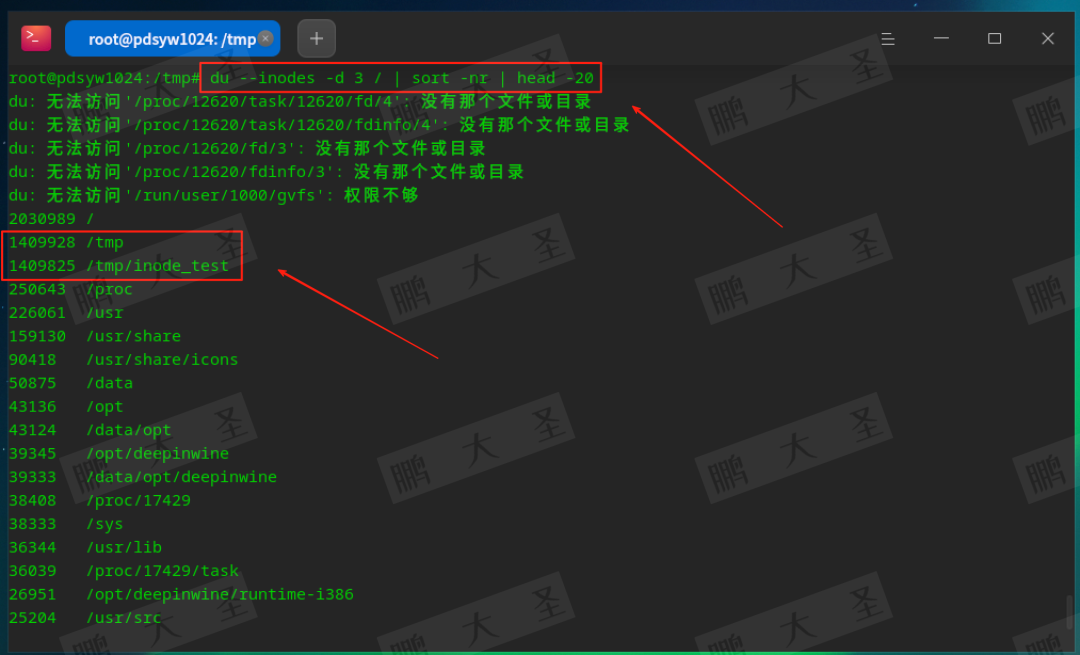The width and height of the screenshot is (1080, 655).
Task: Click the du --inodes command text
Action: click(402, 78)
